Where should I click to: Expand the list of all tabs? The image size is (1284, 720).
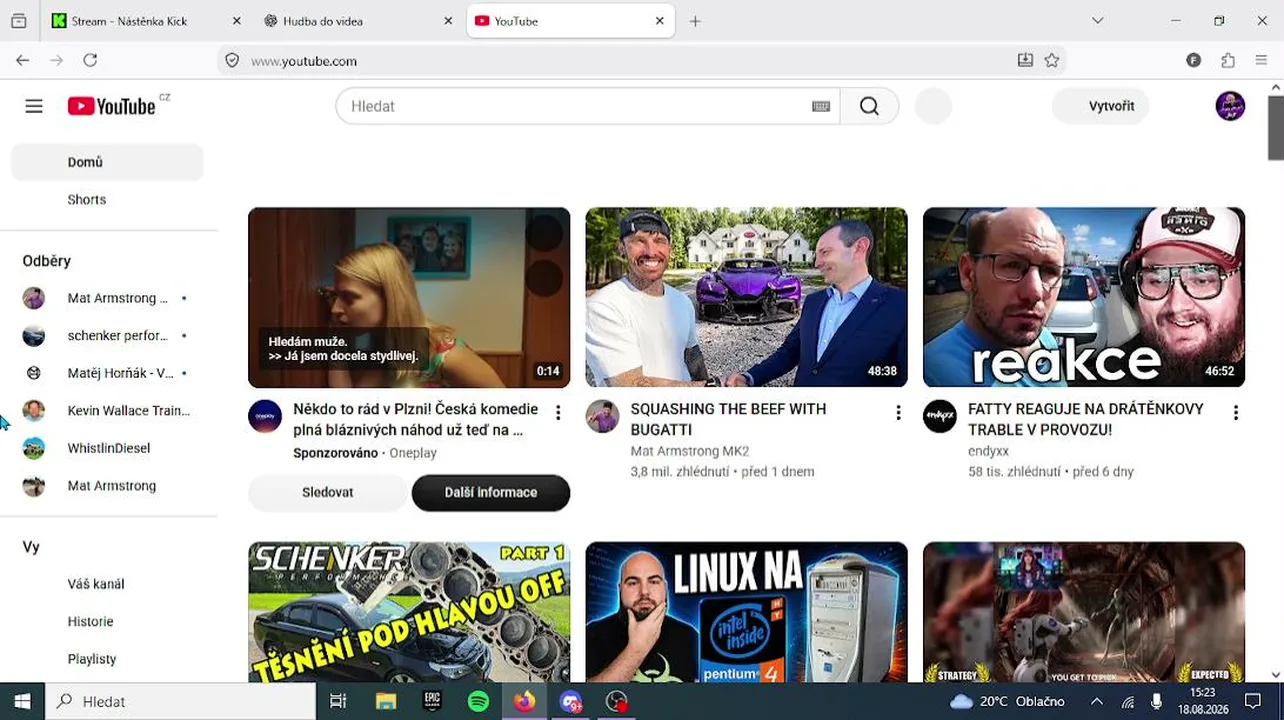pyautogui.click(x=1097, y=21)
